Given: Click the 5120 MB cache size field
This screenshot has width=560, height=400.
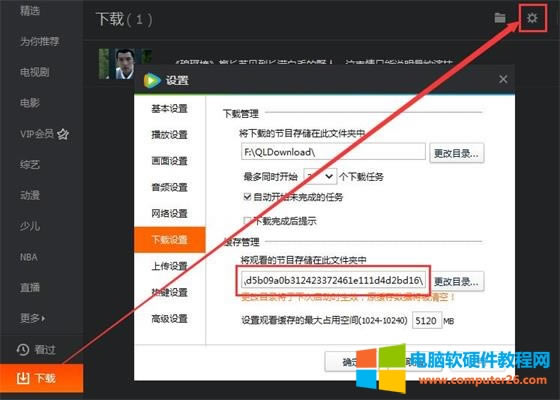Looking at the screenshot, I should point(427,321).
